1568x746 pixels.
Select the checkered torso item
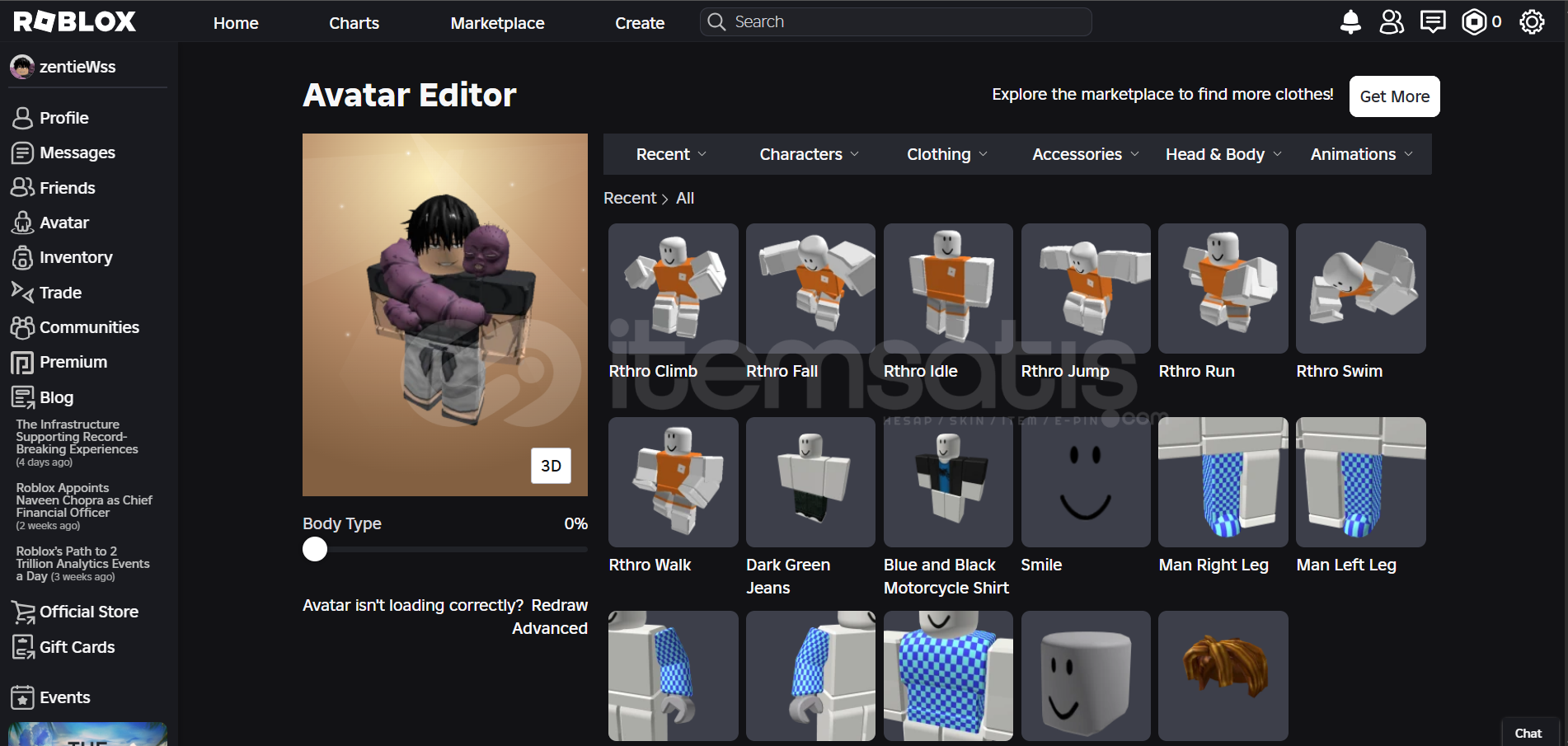click(x=948, y=676)
